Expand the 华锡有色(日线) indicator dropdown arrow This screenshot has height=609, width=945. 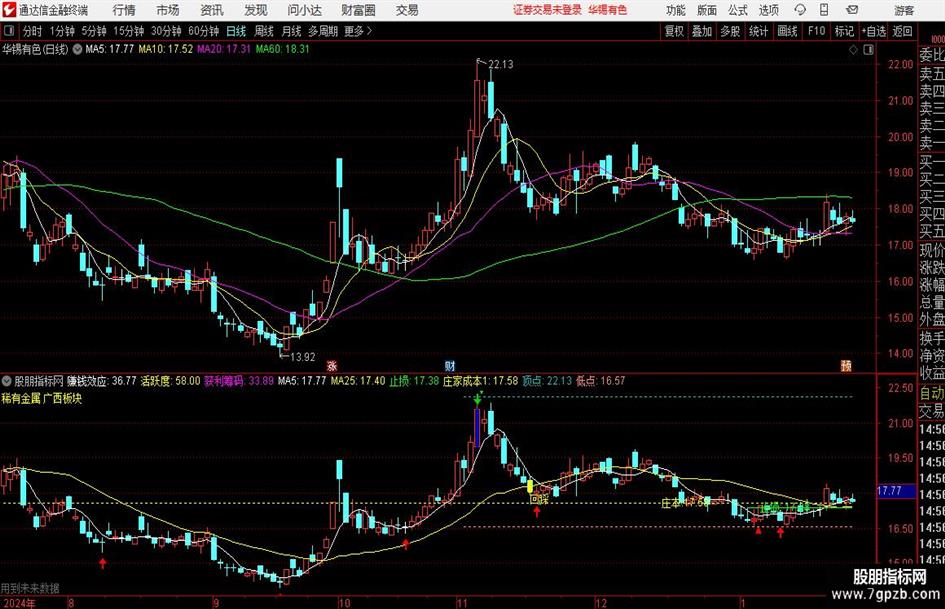tap(78, 49)
